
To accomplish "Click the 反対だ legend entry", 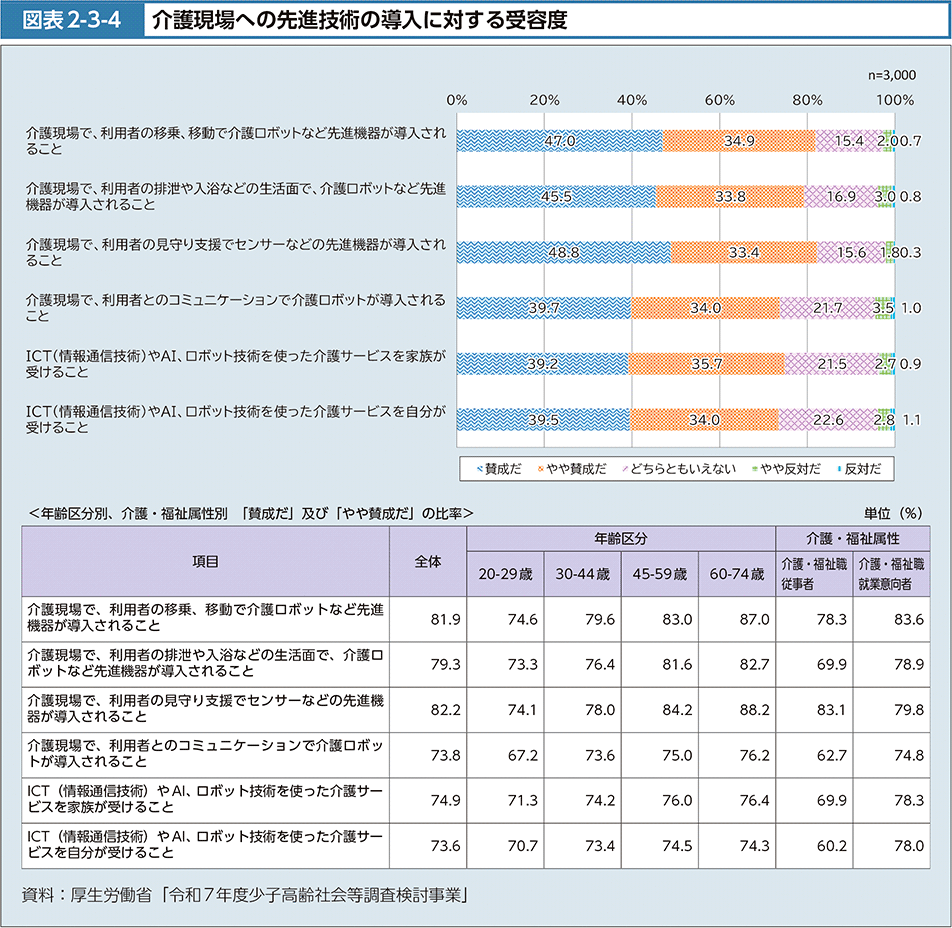I will (859, 469).
